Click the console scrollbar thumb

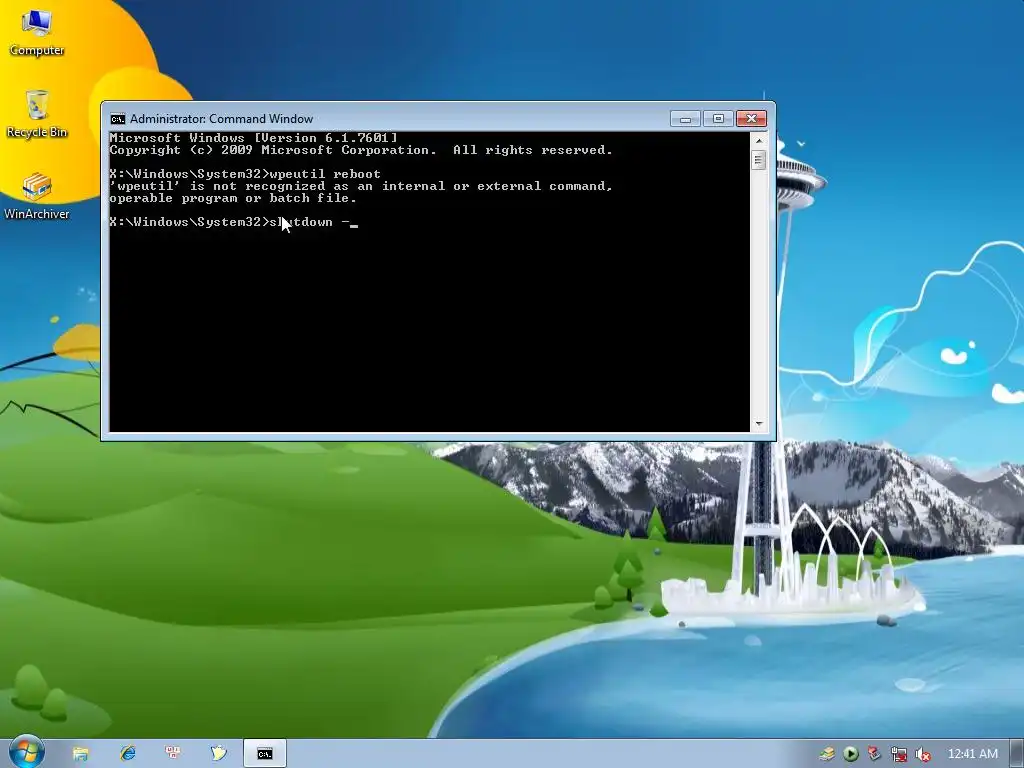click(x=758, y=160)
